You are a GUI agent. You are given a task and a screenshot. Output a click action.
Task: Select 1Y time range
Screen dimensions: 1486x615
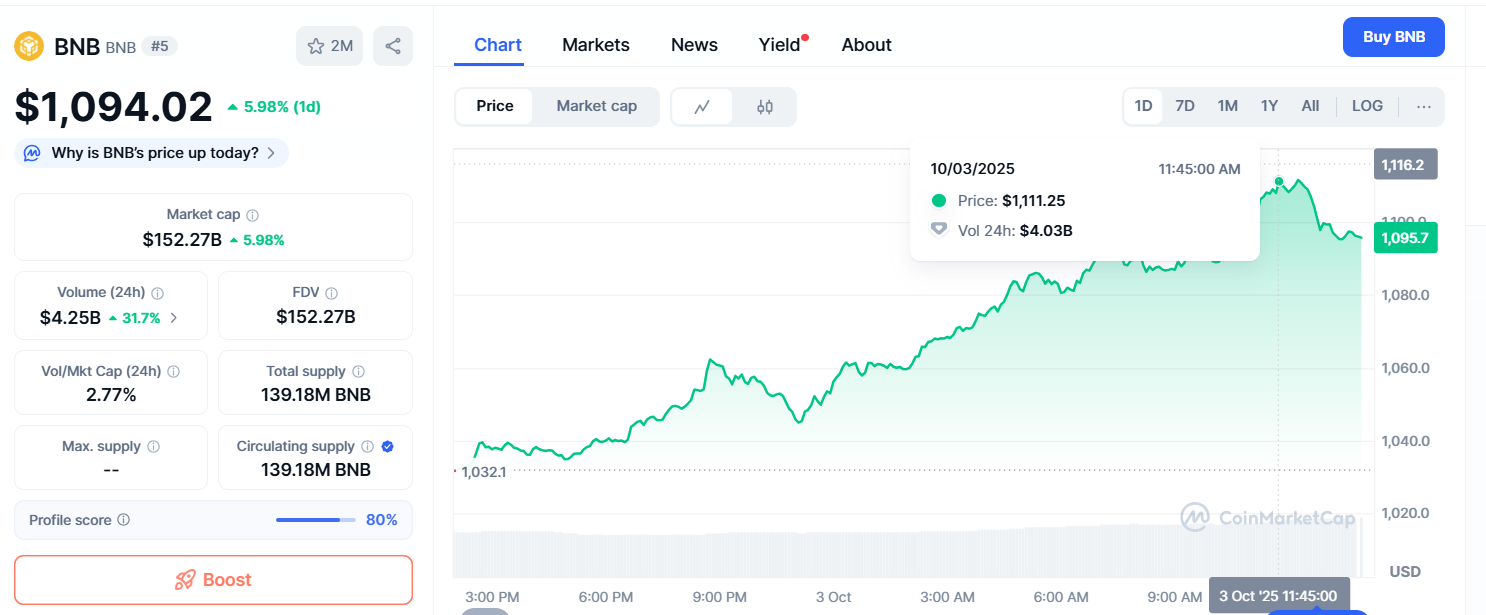click(1269, 106)
